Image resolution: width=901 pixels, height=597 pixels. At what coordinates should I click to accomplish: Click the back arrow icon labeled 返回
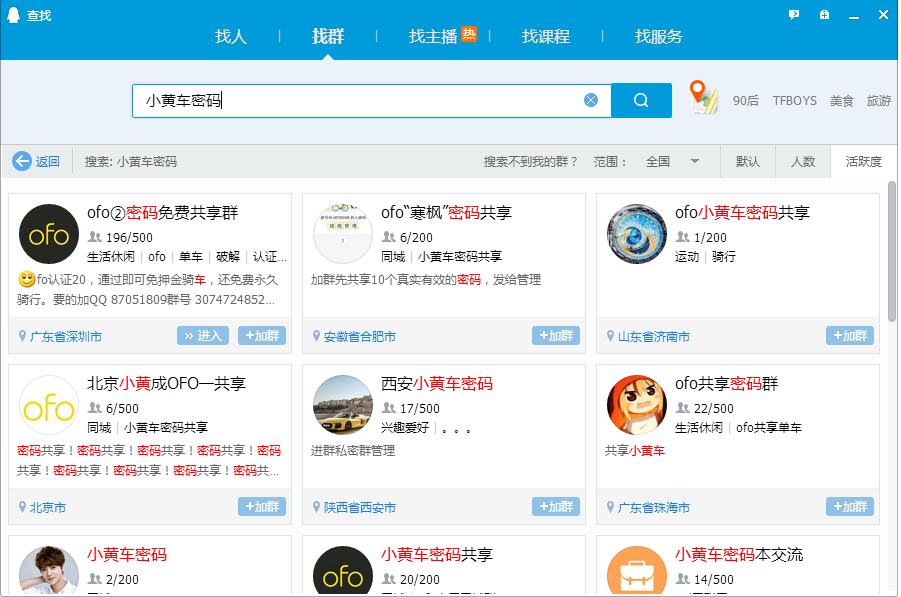(x=22, y=161)
